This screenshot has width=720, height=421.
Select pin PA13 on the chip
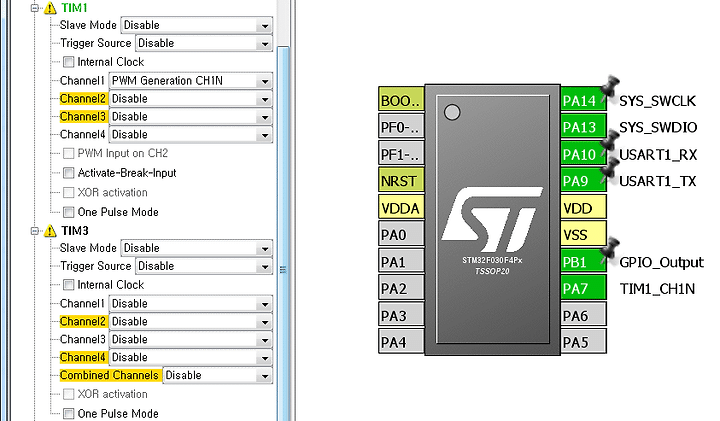click(x=583, y=127)
